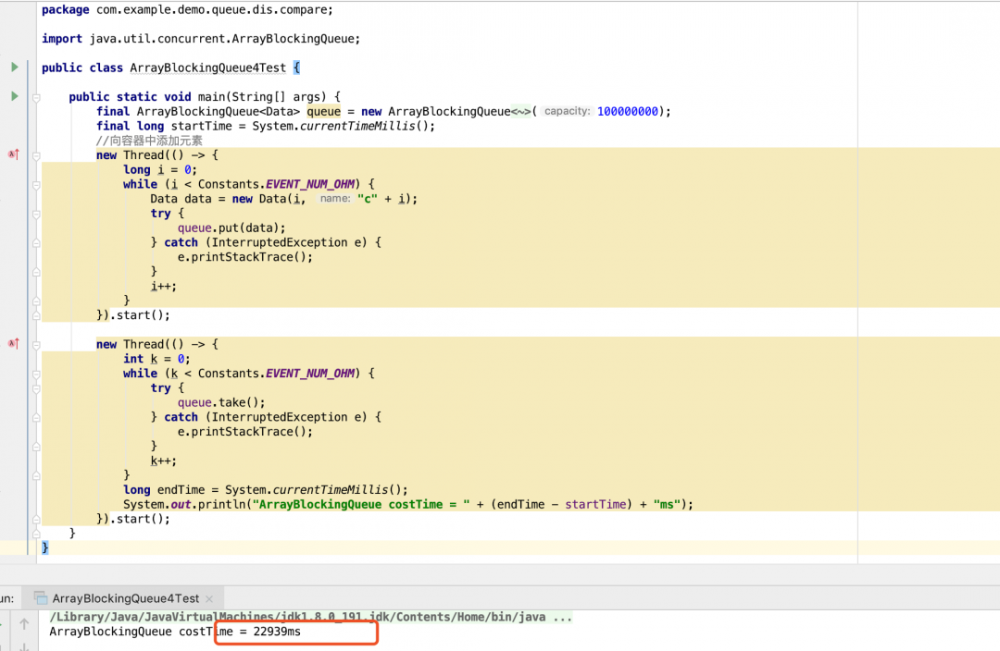1000x651 pixels.
Task: Click the import java.util.concurrent.ArrayBlockingQueue line
Action: click(x=201, y=39)
